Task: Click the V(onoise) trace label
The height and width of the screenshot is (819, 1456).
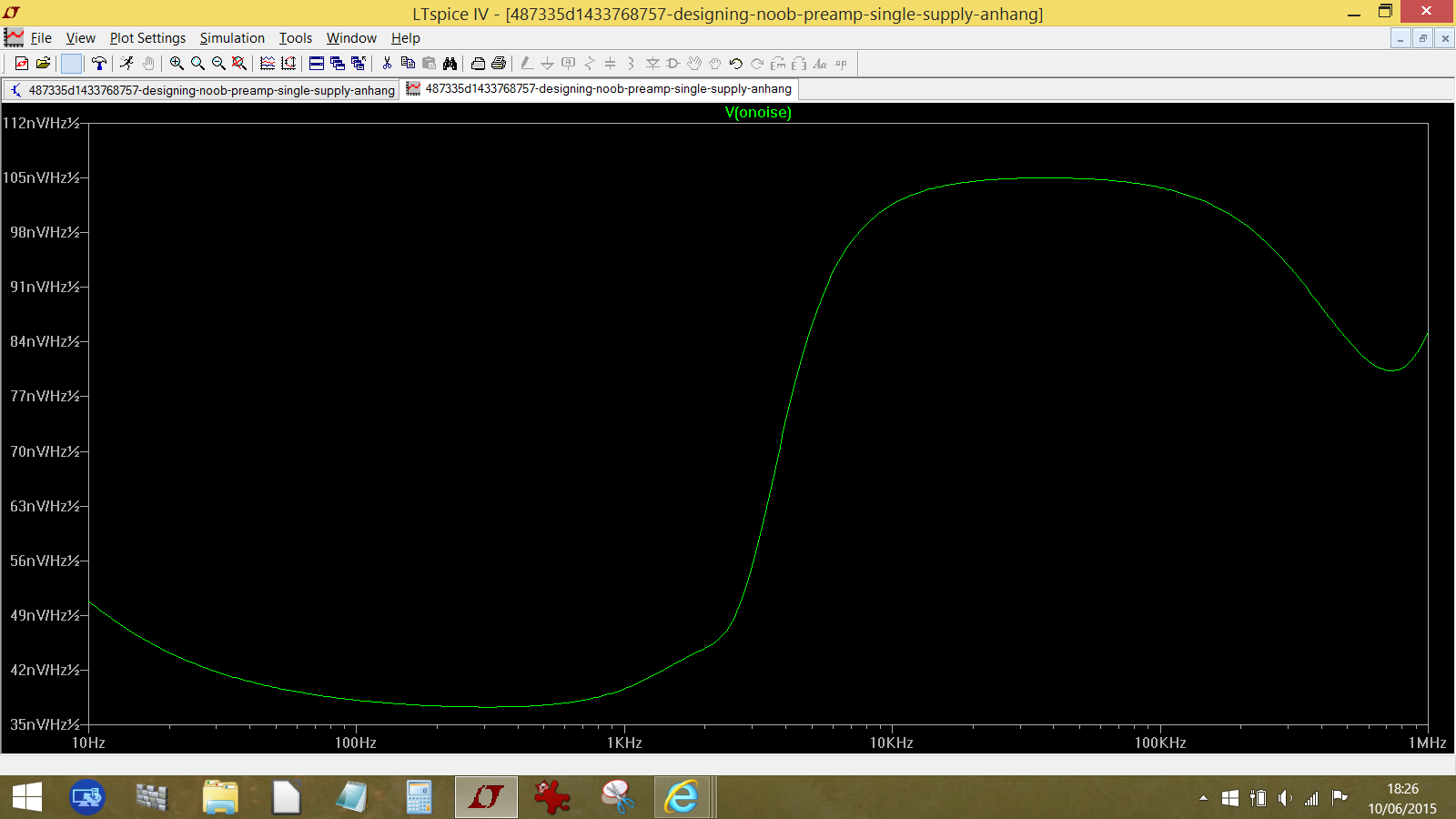Action: 758,113
